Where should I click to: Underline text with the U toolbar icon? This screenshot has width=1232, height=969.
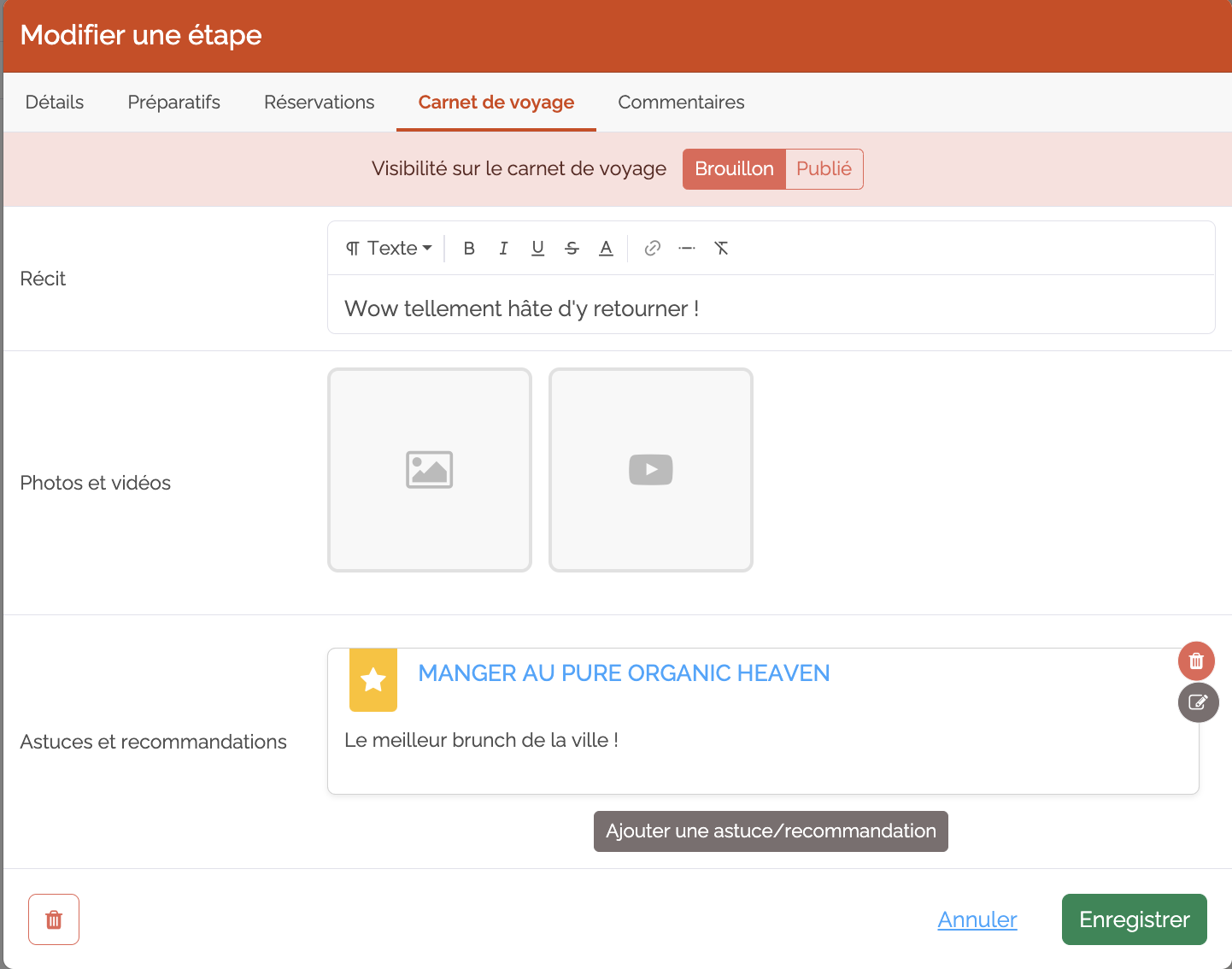[x=537, y=248]
